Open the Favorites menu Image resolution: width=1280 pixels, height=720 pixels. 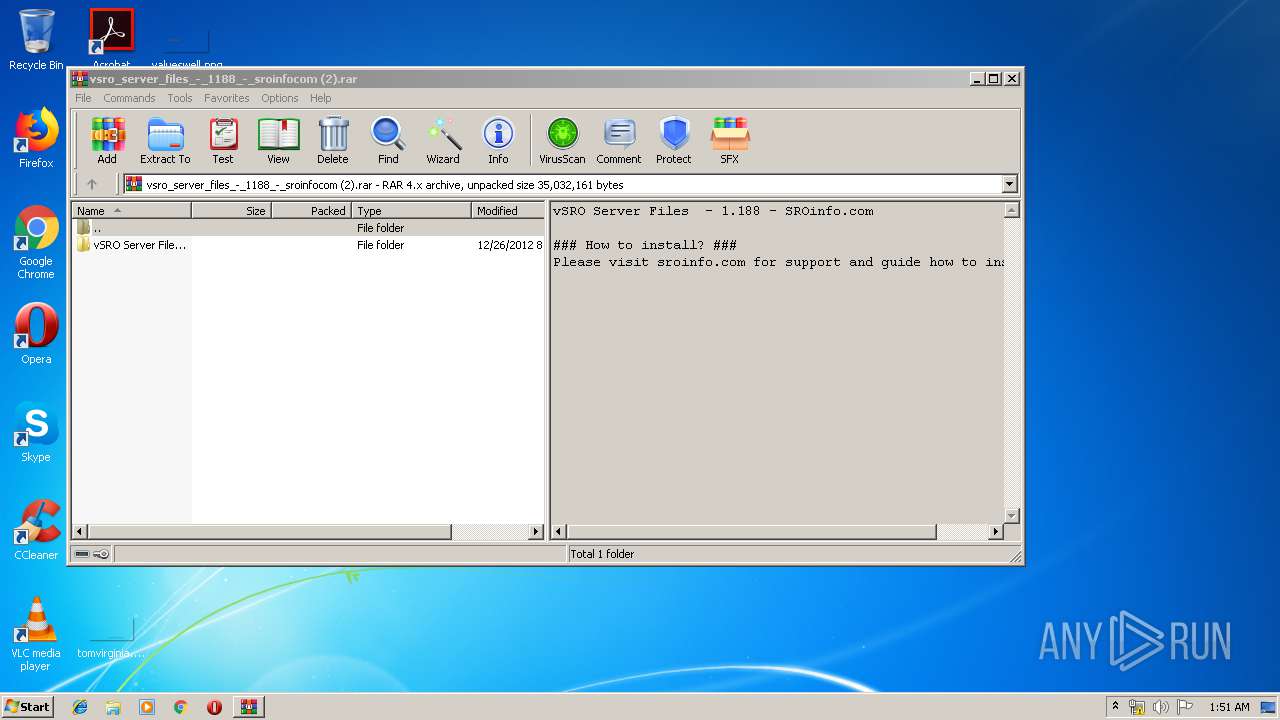[227, 98]
